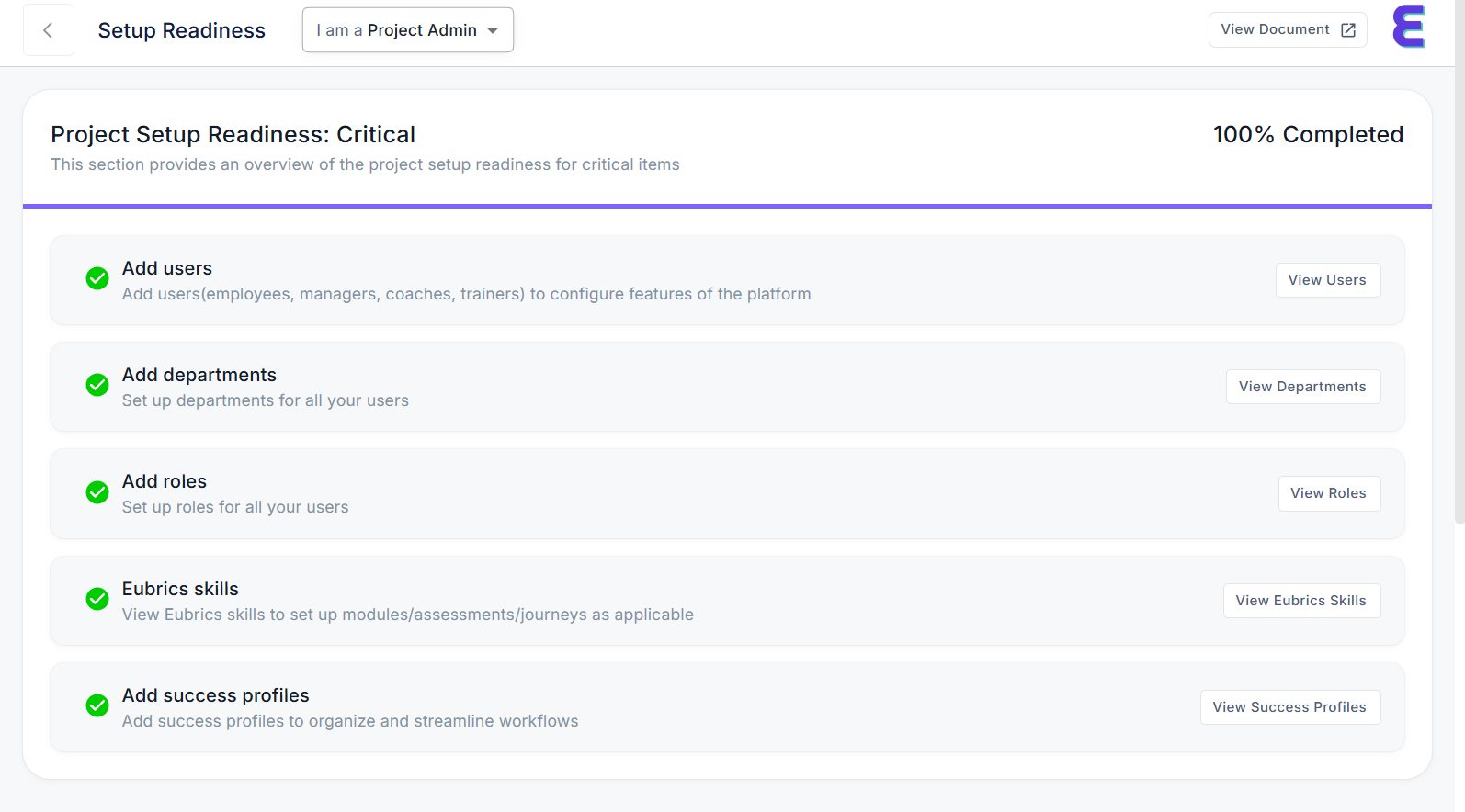Click the dropdown caret next to Project Admin
This screenshot has height=812, width=1465.
(x=493, y=30)
